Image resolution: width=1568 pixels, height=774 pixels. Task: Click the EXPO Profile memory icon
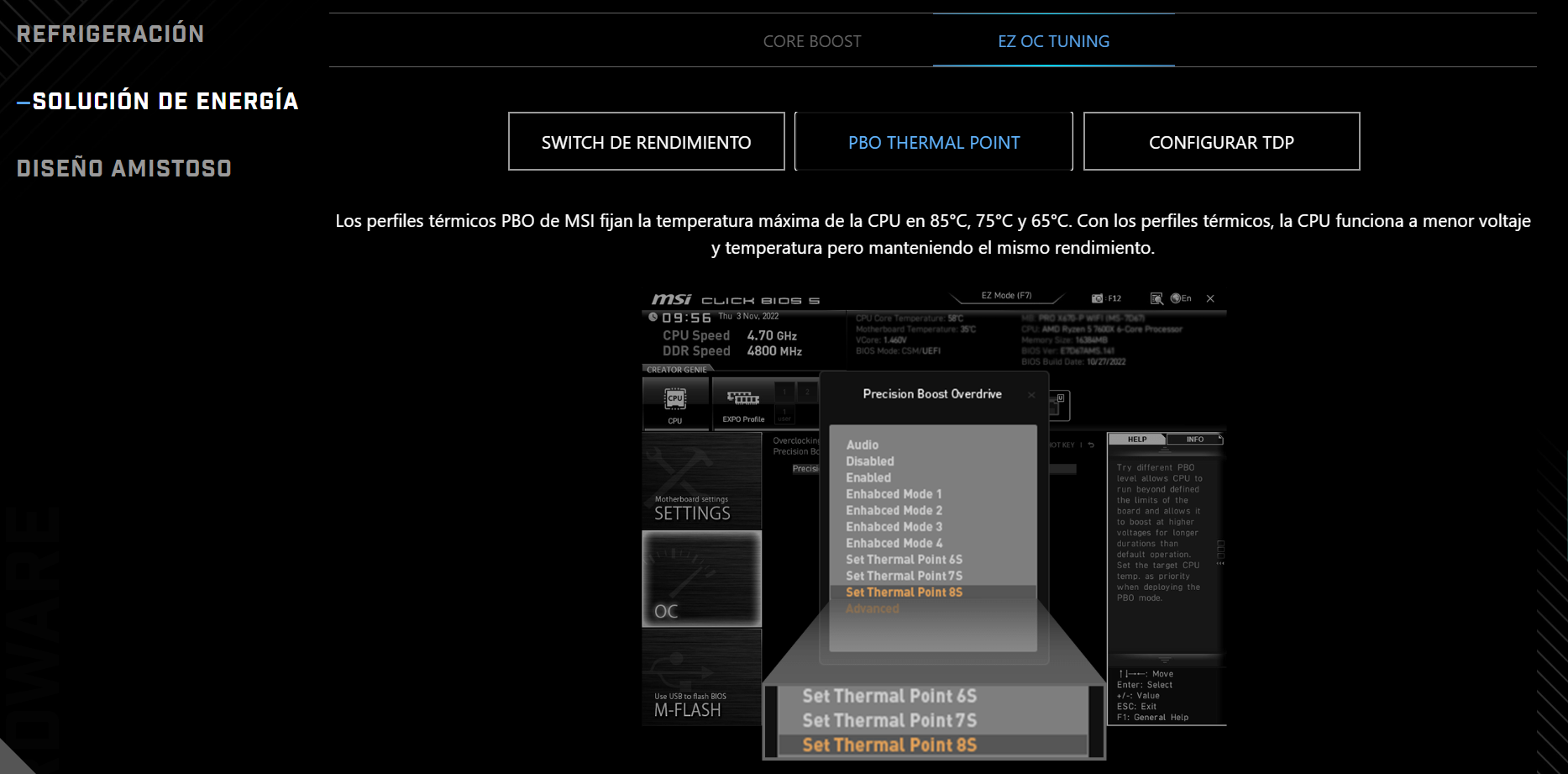click(743, 400)
